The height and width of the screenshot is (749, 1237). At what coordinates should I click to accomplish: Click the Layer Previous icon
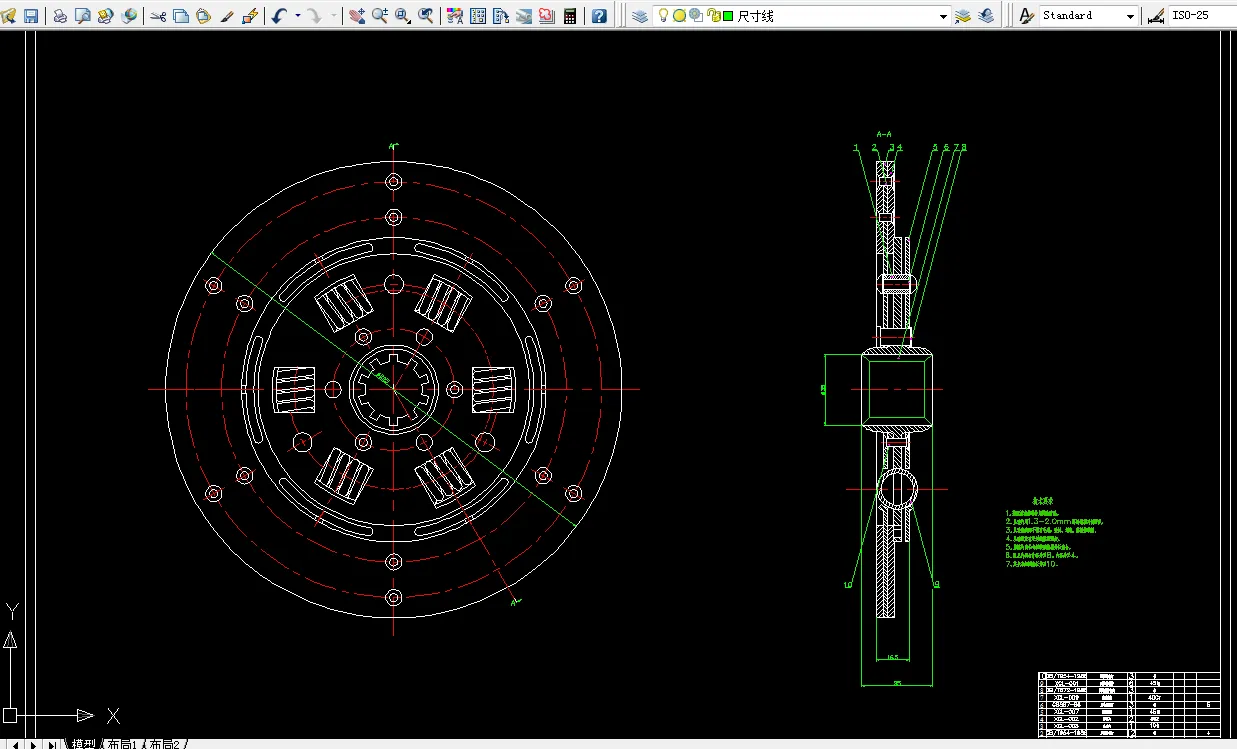coord(986,16)
